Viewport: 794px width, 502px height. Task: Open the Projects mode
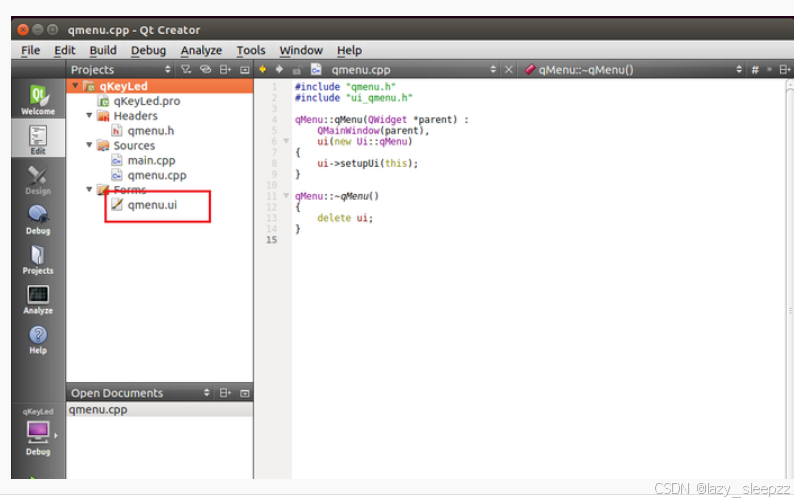pos(38,259)
